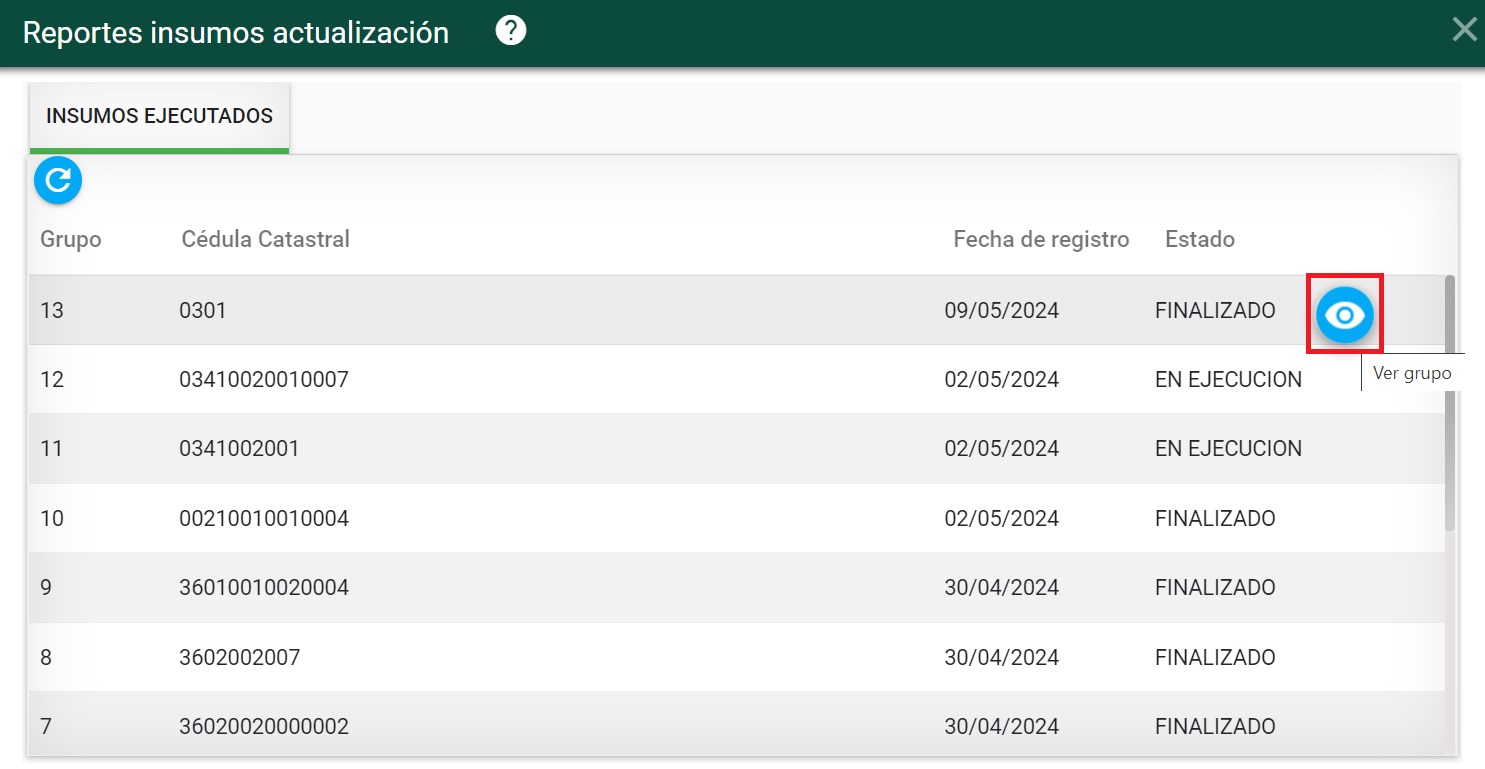Image resolution: width=1485 pixels, height=769 pixels.
Task: Click the Estado column header
Action: (x=1199, y=240)
